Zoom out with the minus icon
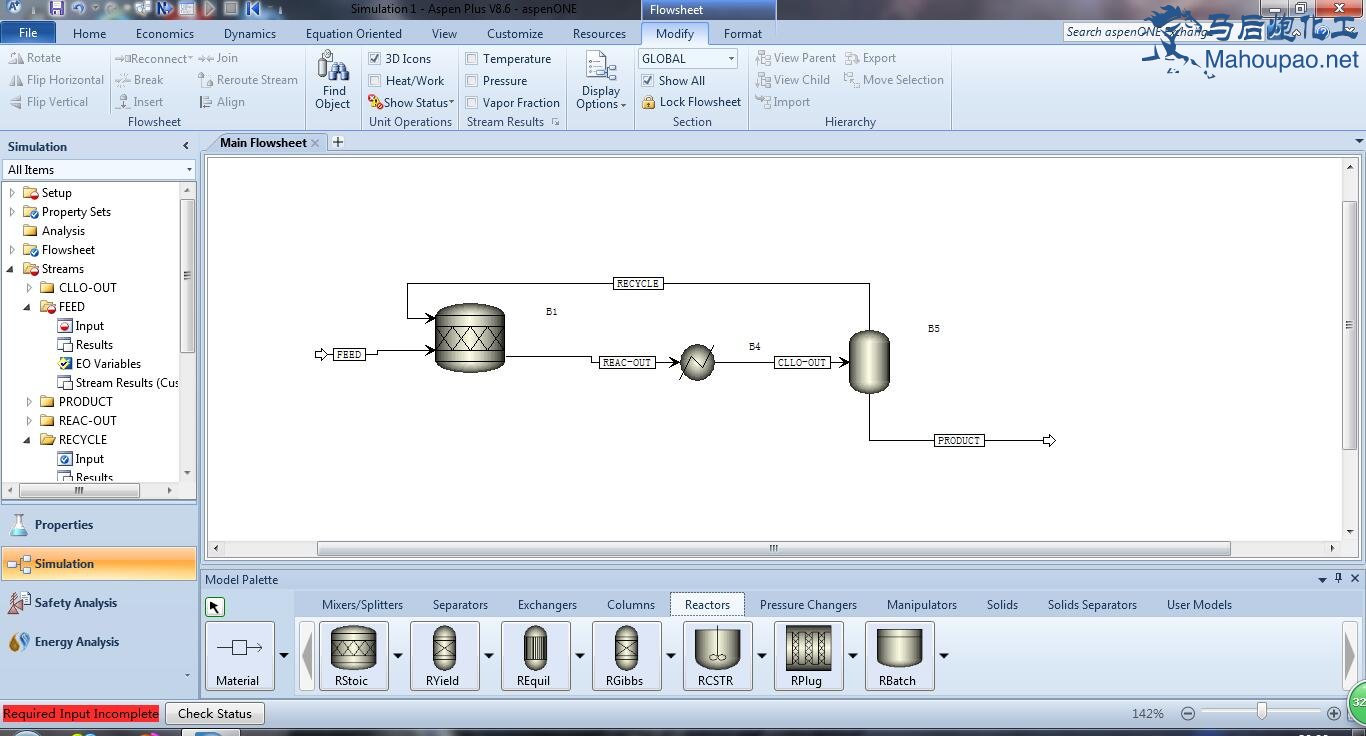 pyautogui.click(x=1188, y=713)
